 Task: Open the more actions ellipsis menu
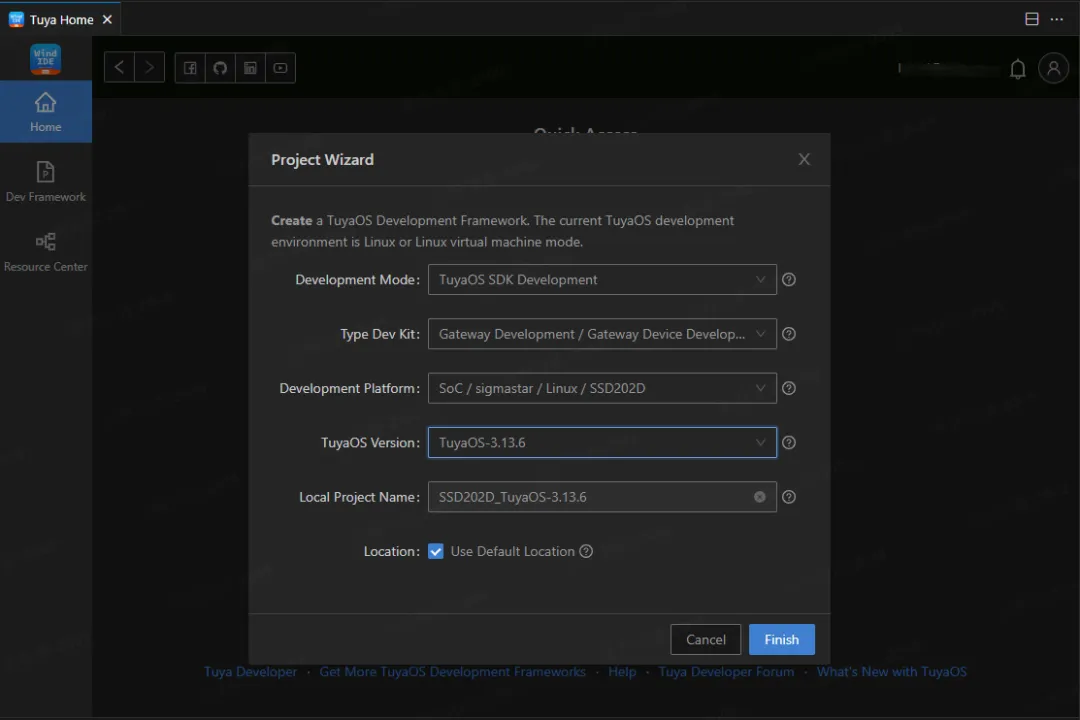1057,19
